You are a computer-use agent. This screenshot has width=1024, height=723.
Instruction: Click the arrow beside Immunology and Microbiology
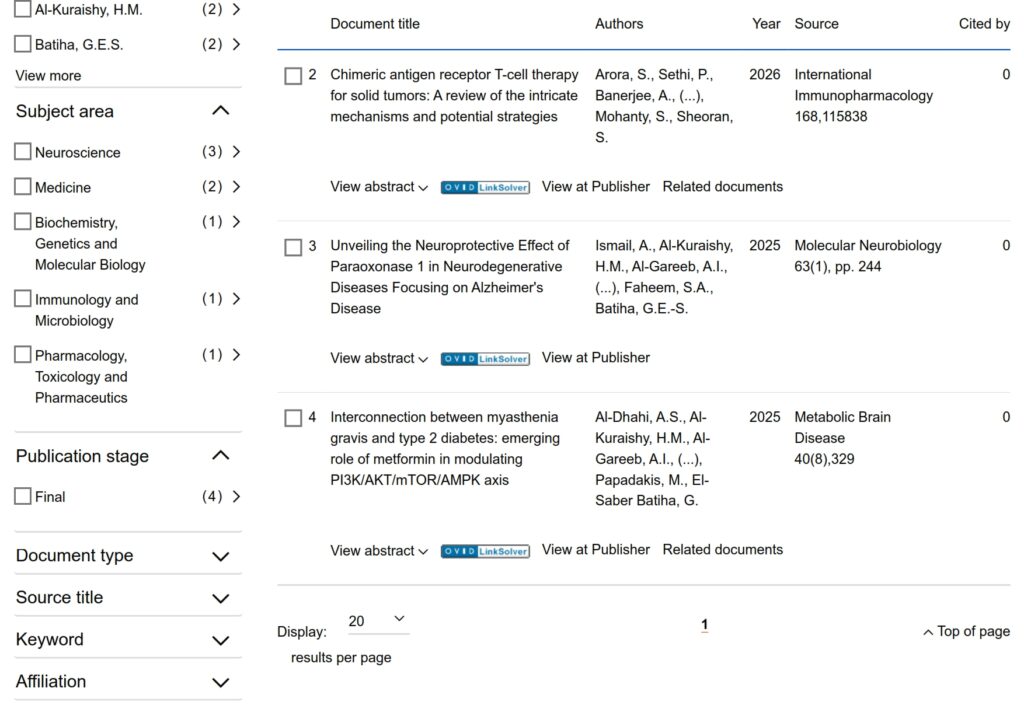click(x=236, y=299)
